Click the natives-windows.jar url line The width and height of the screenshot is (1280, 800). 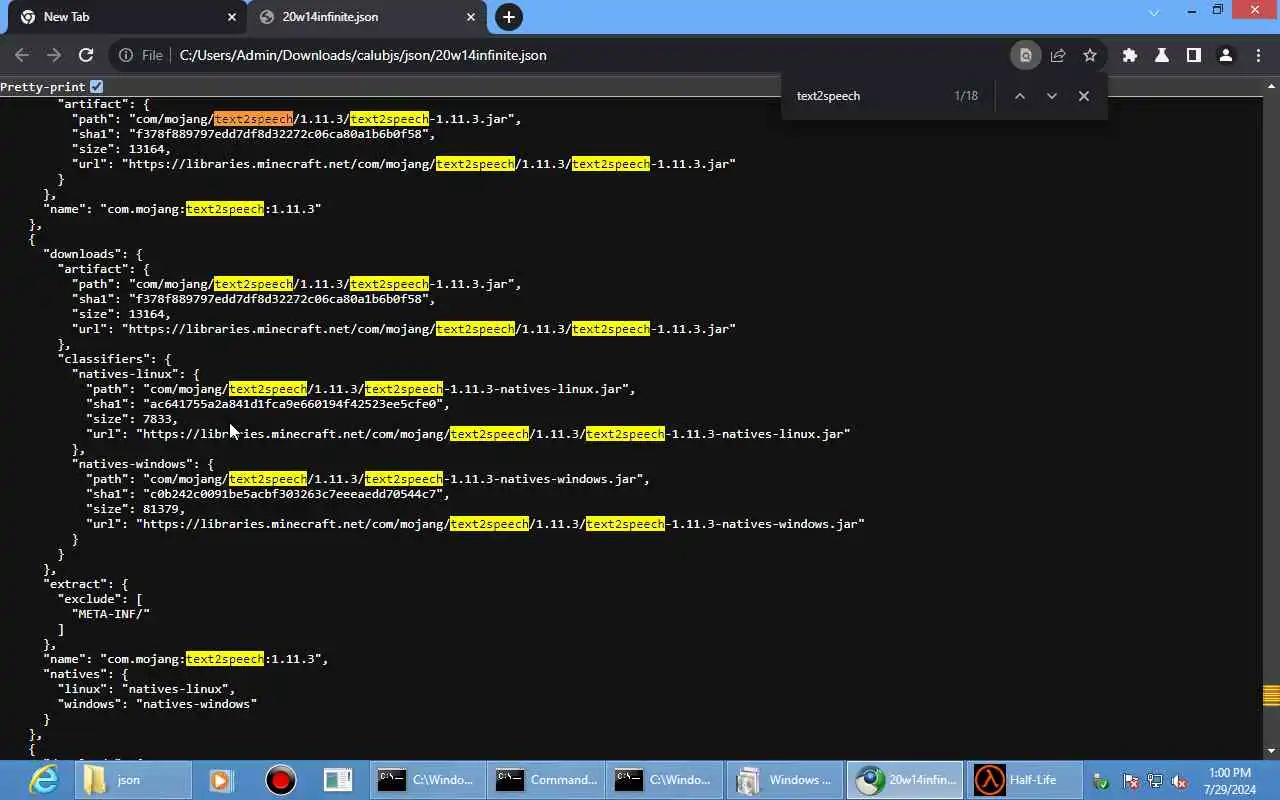tap(475, 524)
